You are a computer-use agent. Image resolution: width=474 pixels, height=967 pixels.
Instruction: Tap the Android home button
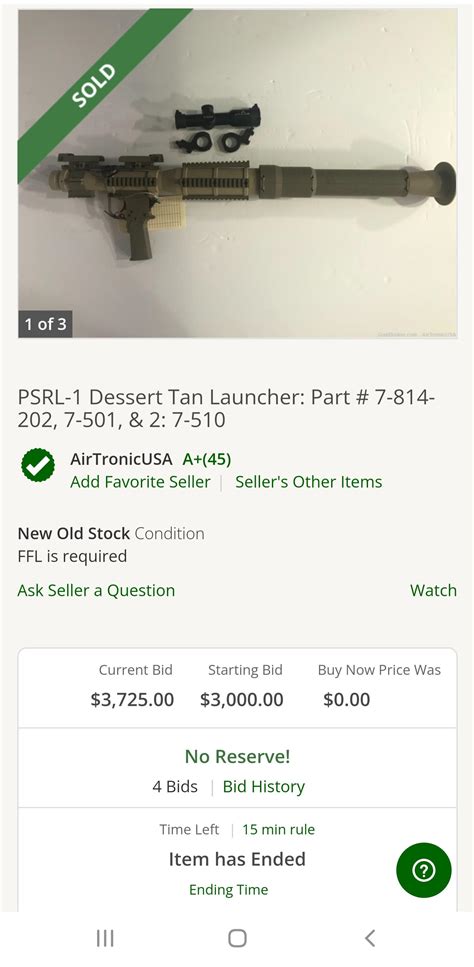[237, 938]
